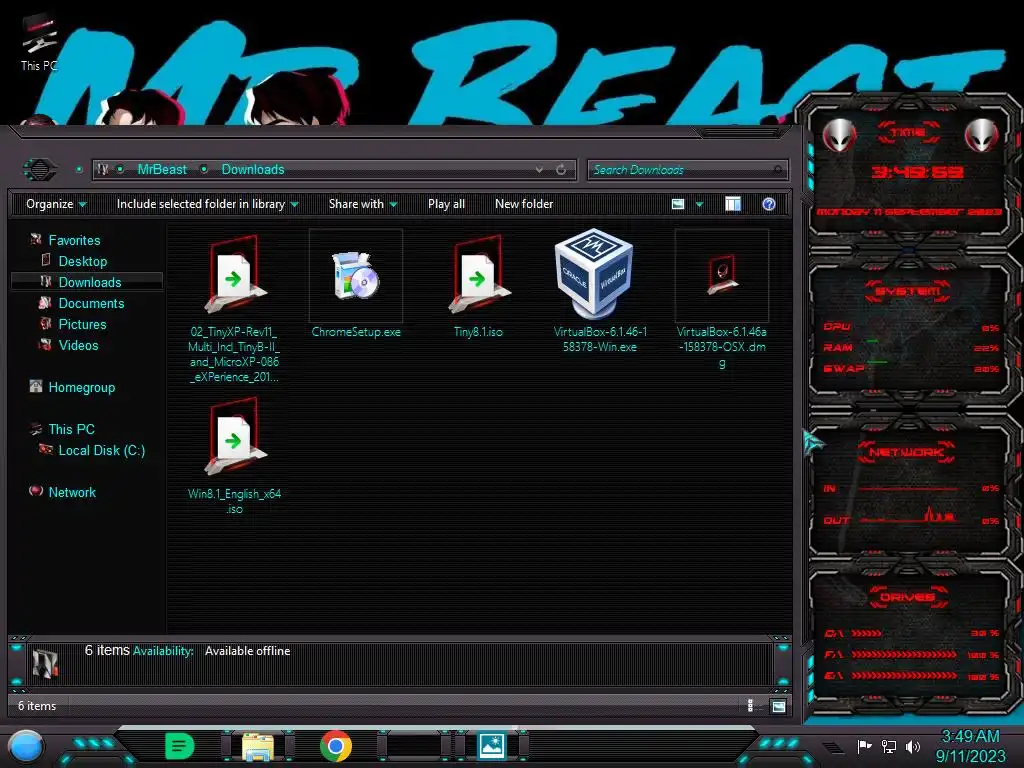Select the VirtualBox OSX.dmg file icon
The image size is (1024, 768).
point(722,274)
